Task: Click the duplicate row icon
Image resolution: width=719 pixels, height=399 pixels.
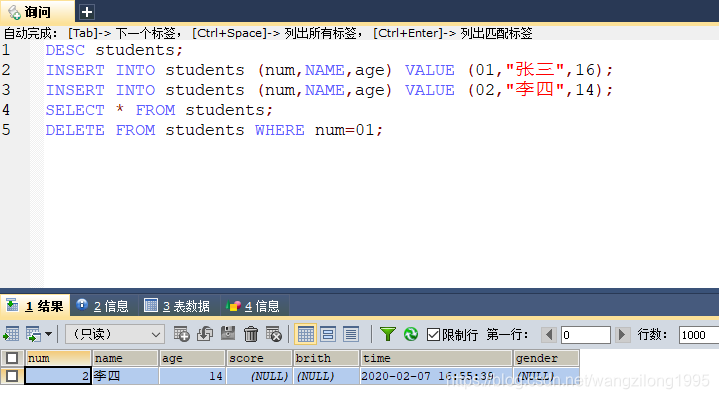Action: point(205,334)
